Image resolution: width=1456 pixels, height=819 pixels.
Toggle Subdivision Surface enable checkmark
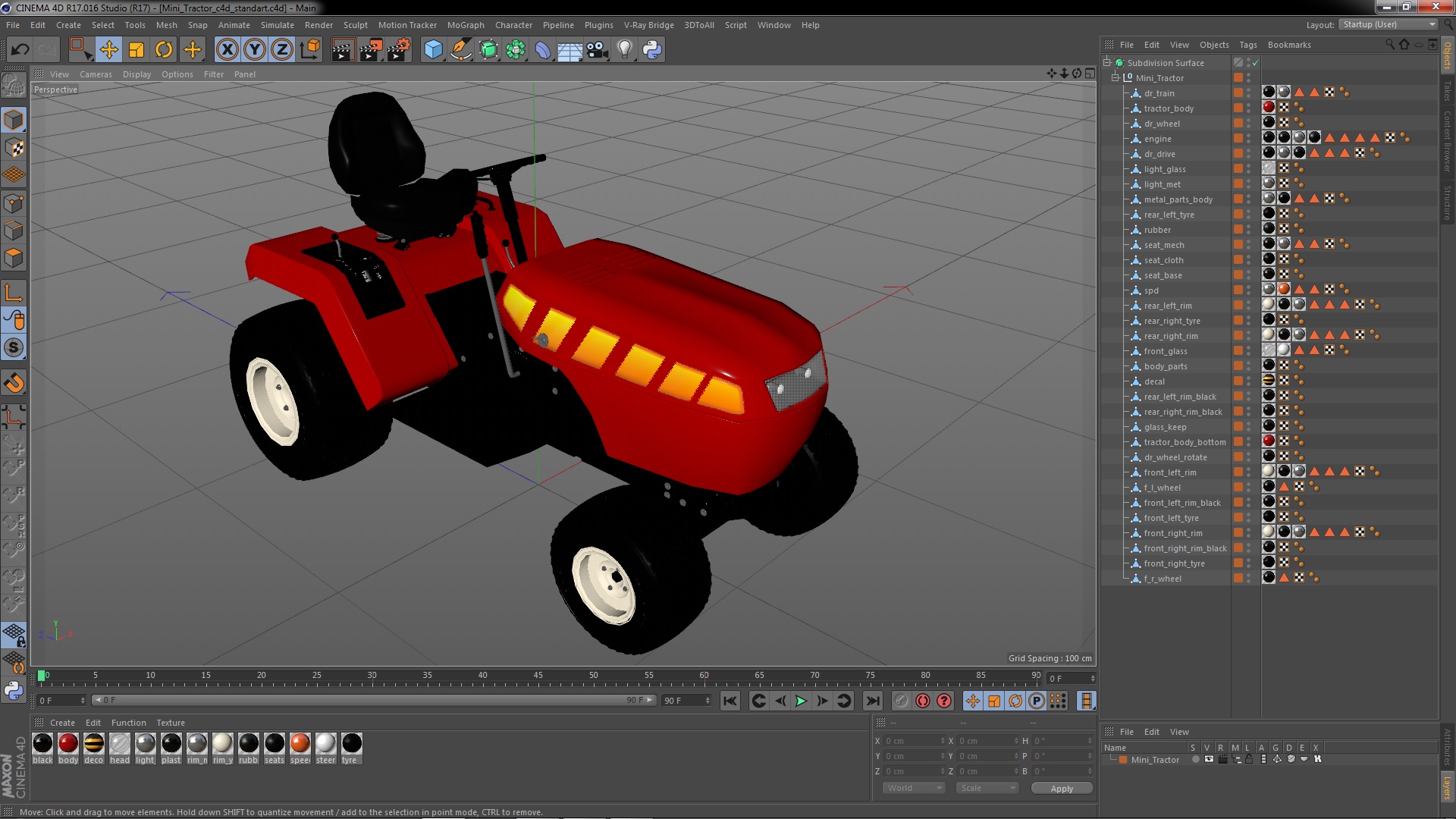pos(1255,63)
